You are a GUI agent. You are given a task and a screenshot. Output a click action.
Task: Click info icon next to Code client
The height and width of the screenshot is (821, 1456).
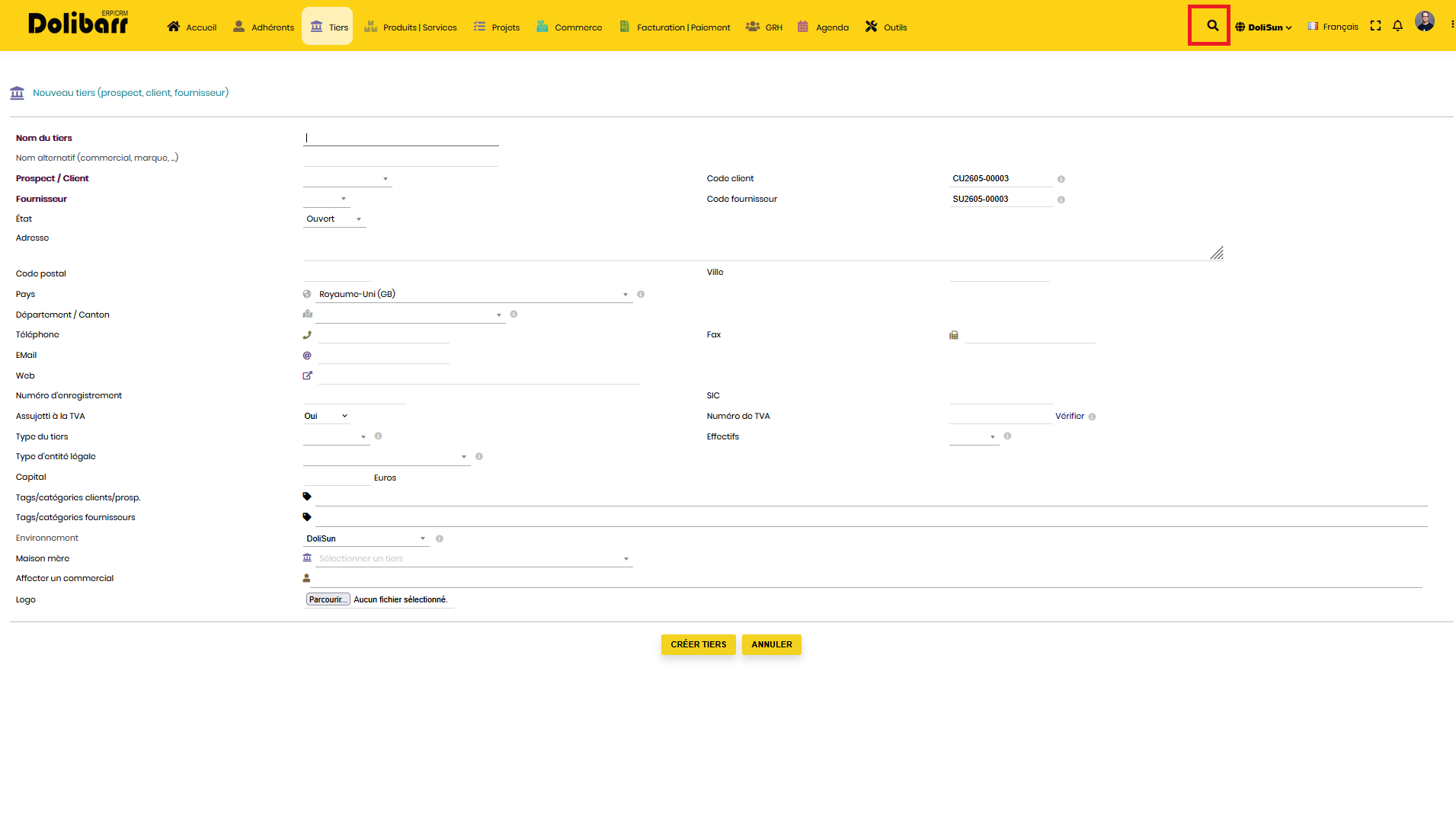(1061, 179)
